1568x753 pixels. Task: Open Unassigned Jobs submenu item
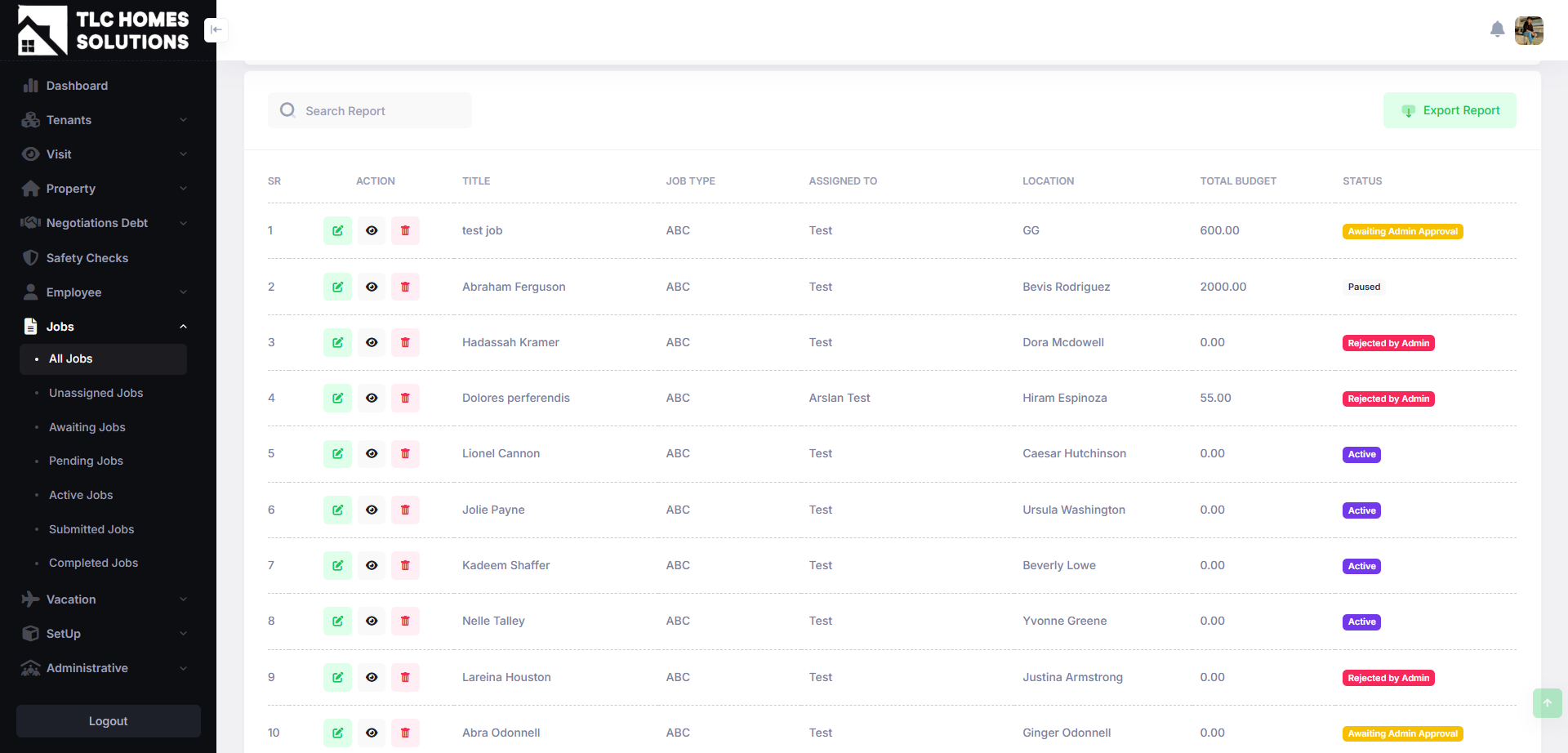(x=96, y=393)
